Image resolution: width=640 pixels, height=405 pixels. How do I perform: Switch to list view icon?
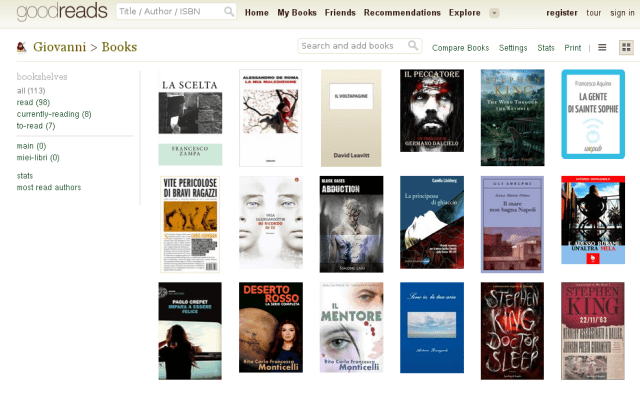point(602,47)
